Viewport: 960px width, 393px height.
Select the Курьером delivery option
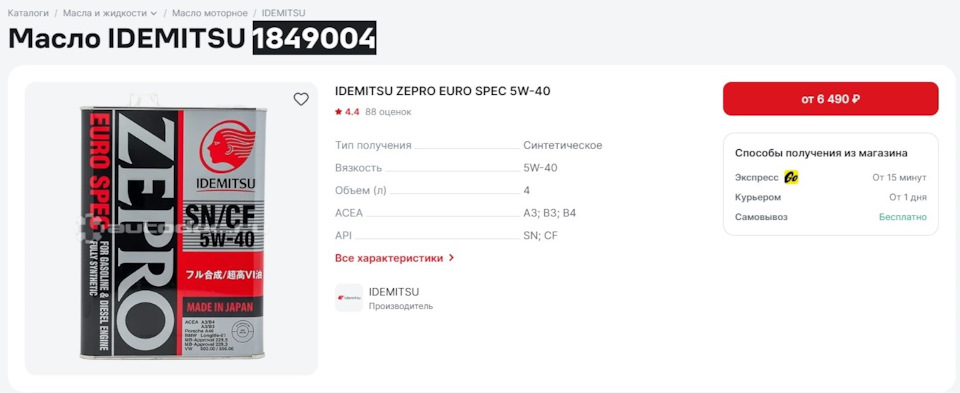tap(830, 197)
